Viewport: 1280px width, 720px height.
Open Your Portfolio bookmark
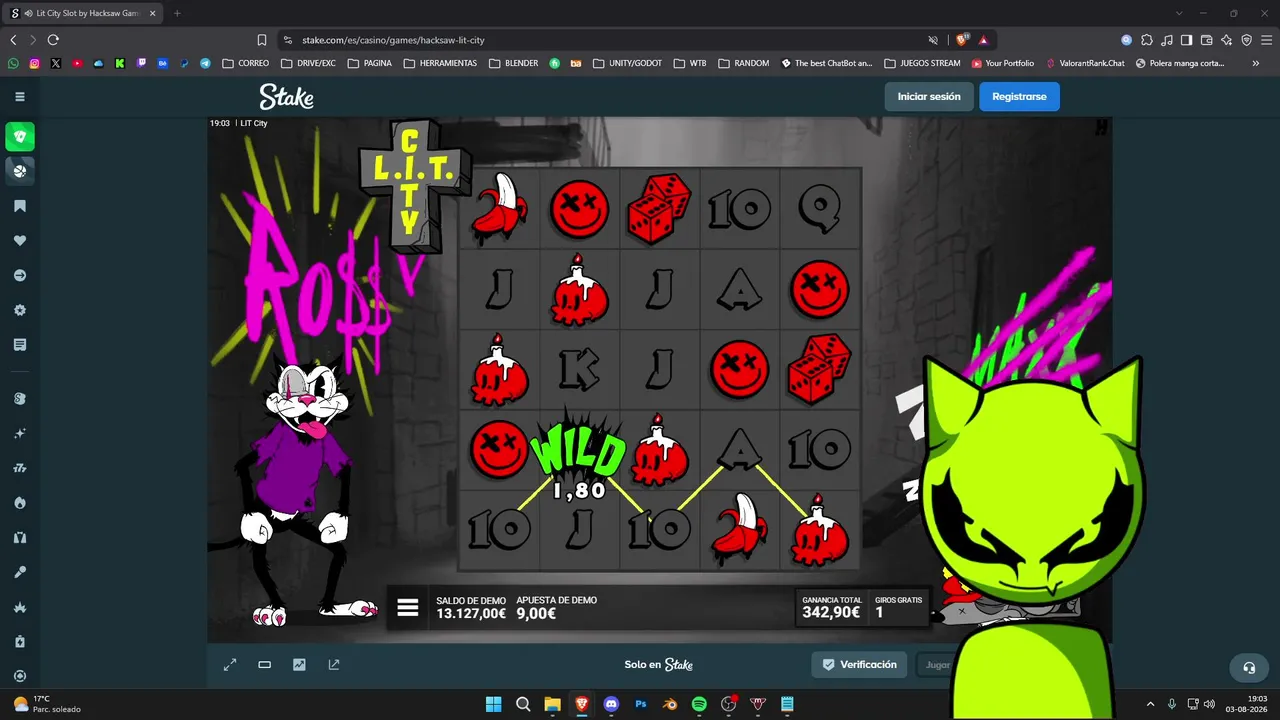[1003, 63]
